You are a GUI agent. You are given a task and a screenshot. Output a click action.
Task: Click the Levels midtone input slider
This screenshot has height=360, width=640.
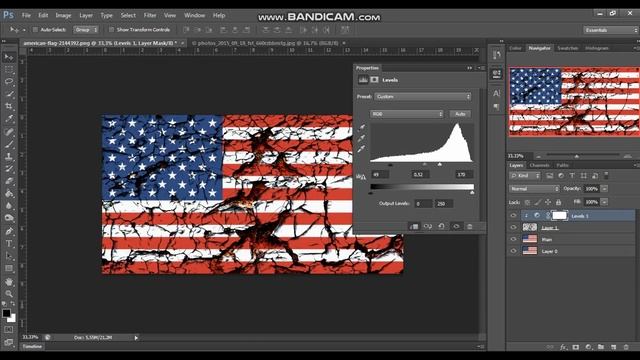[424, 164]
